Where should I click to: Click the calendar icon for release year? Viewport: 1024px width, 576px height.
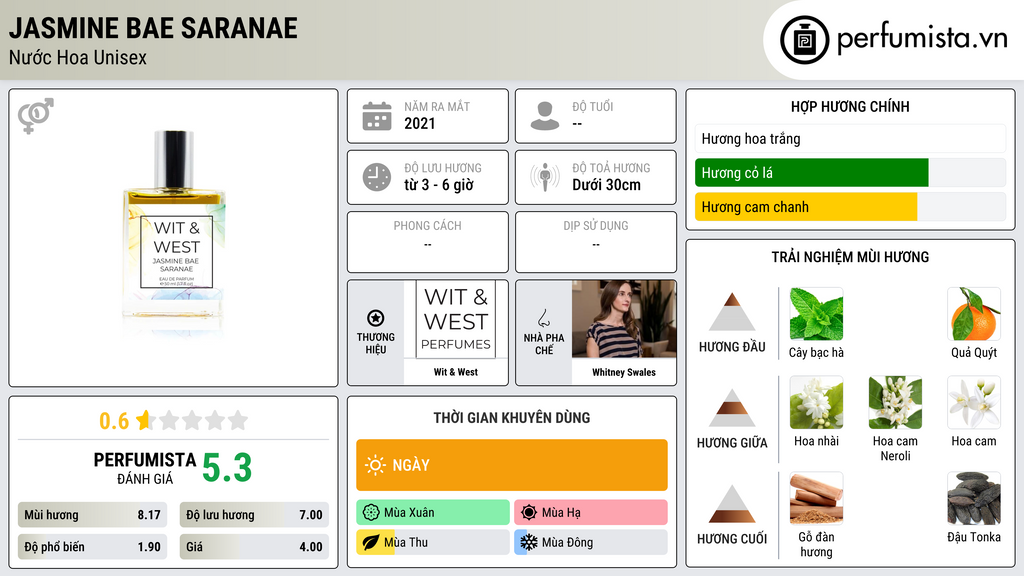click(377, 116)
